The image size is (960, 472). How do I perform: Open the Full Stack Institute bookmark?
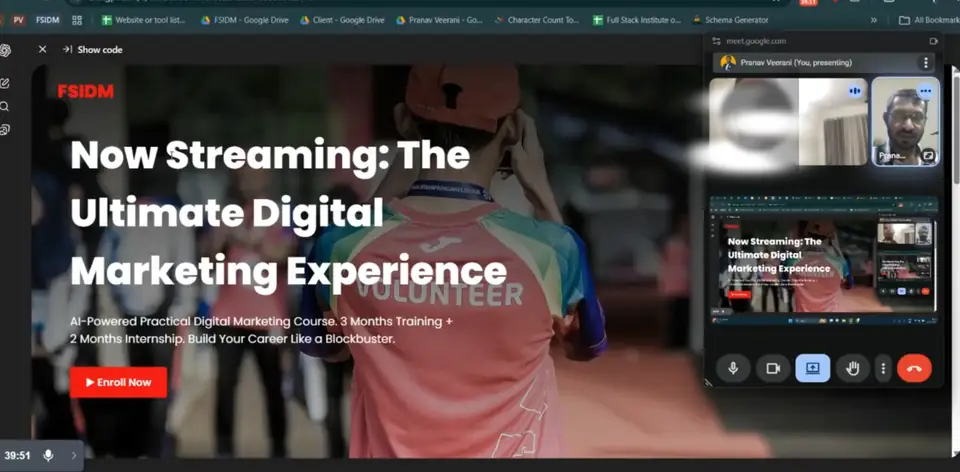637,20
